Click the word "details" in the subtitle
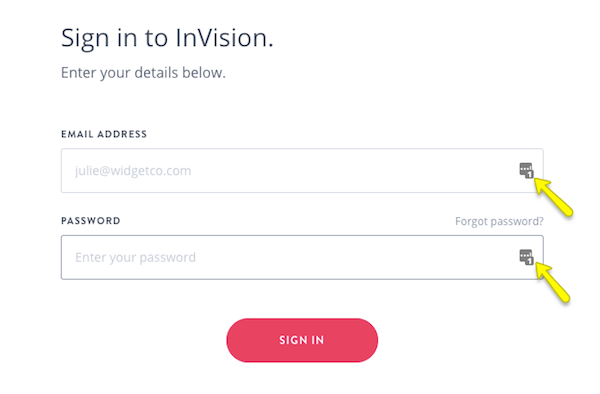The width and height of the screenshot is (600, 394). (x=156, y=72)
